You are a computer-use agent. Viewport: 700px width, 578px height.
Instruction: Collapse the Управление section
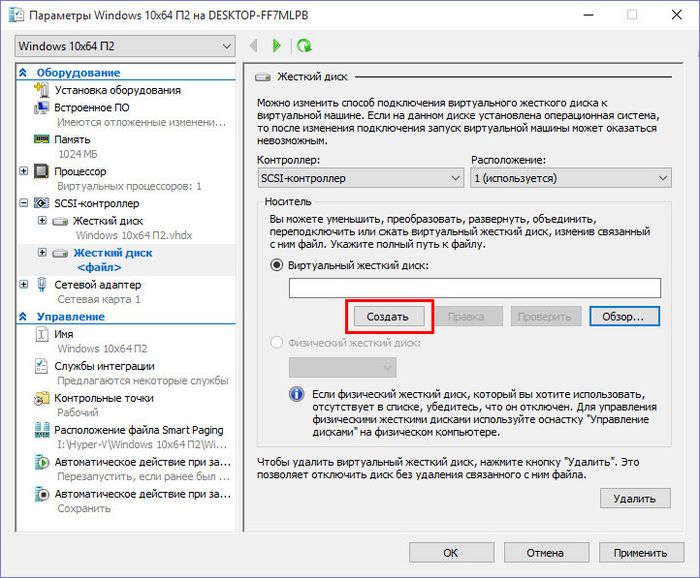23,316
